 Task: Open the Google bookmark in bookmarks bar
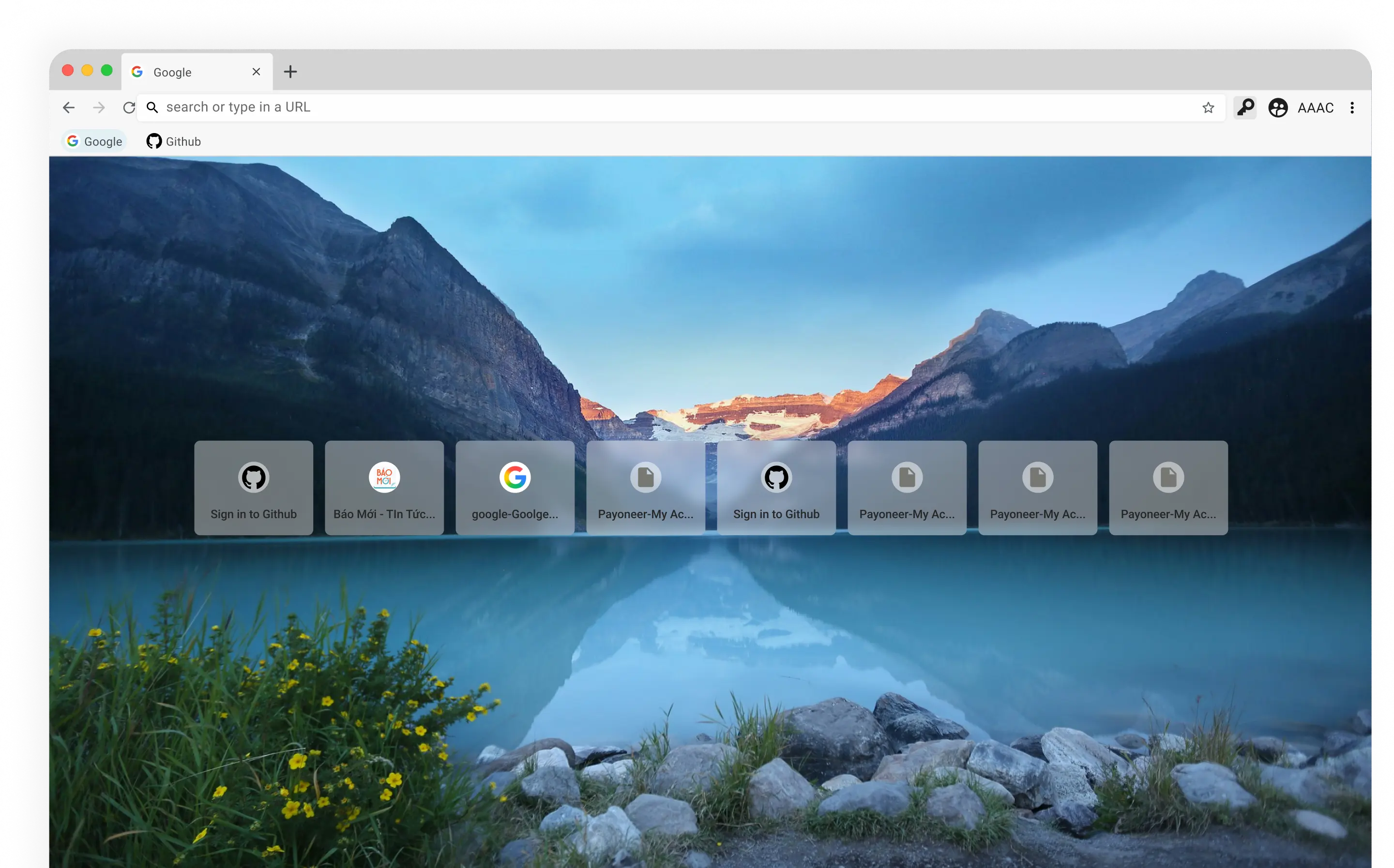click(95, 141)
